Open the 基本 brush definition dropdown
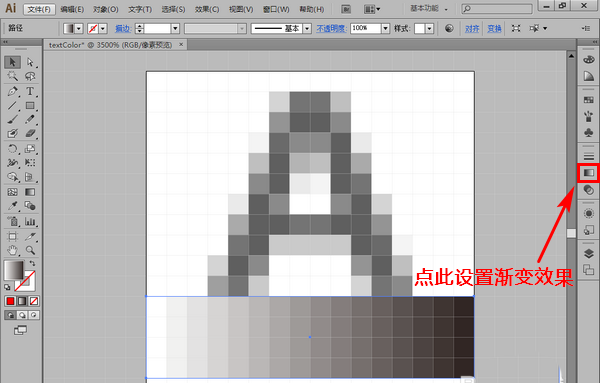Screen dimensions: 600x383 click(x=307, y=28)
